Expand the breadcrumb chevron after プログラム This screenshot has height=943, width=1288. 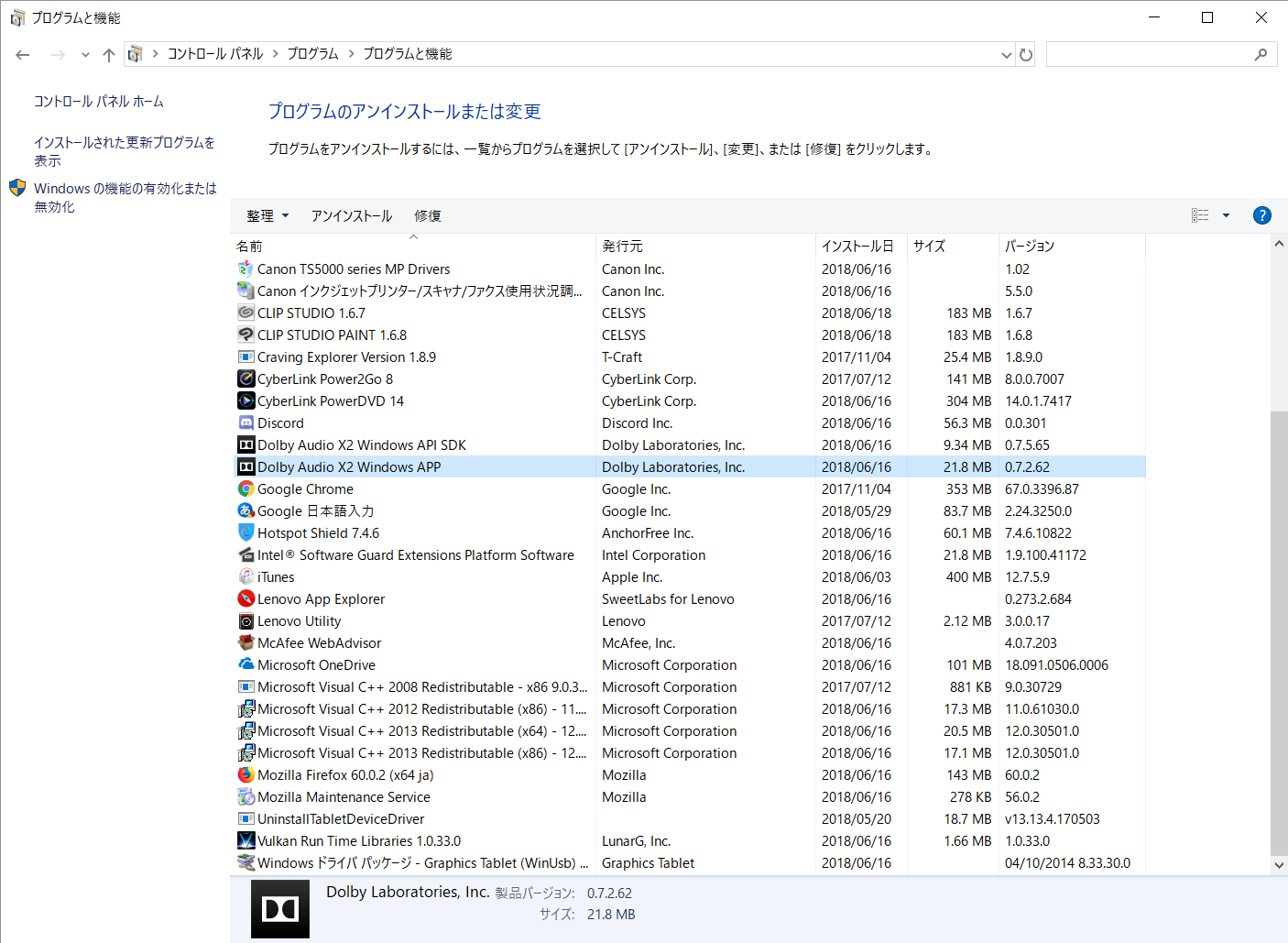coord(351,54)
